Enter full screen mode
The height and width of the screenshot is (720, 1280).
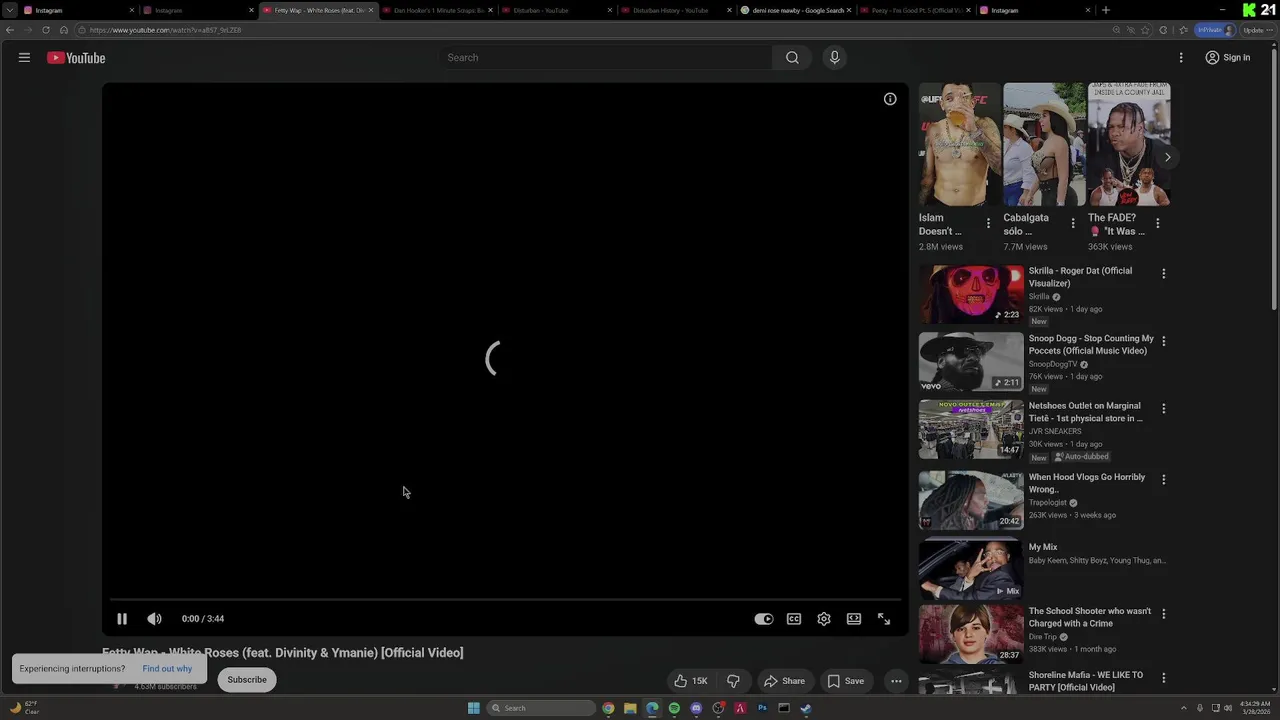coord(884,619)
